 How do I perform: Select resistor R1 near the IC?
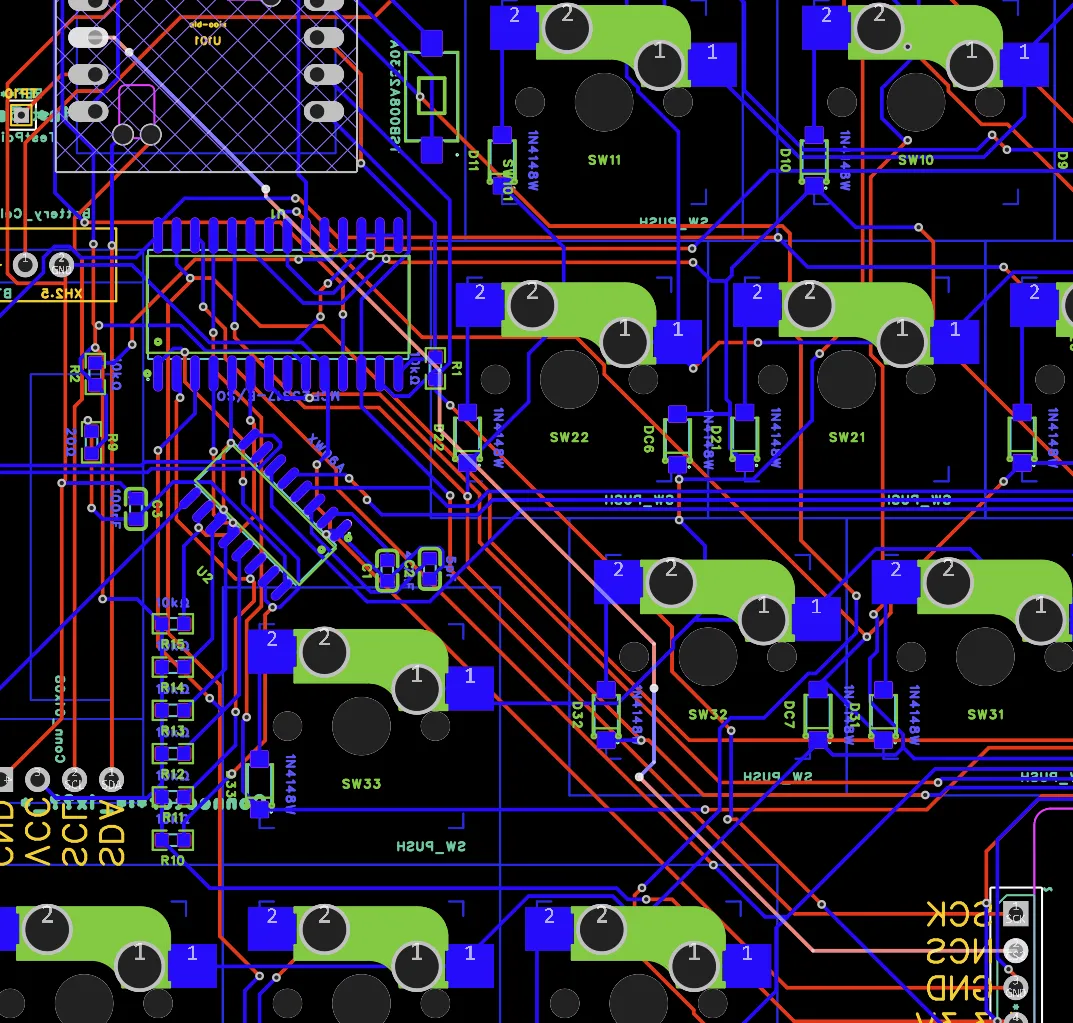pyautogui.click(x=435, y=369)
